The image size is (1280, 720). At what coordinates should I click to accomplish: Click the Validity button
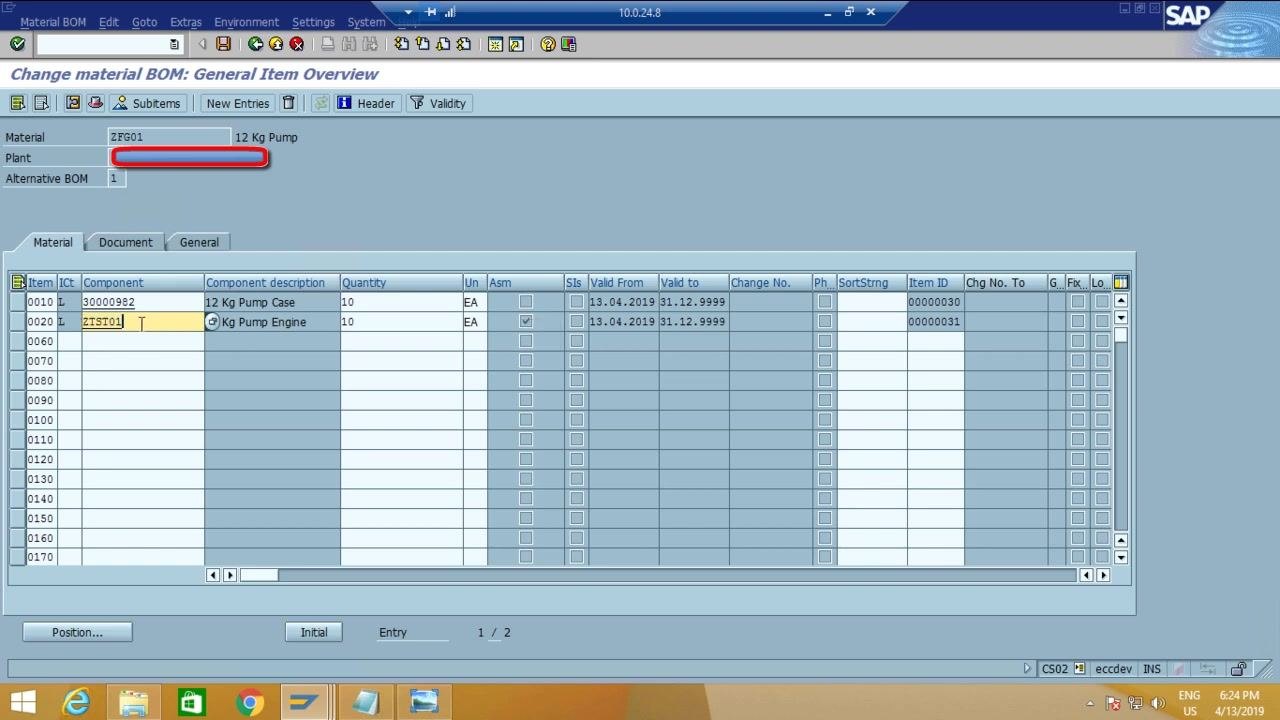point(438,103)
